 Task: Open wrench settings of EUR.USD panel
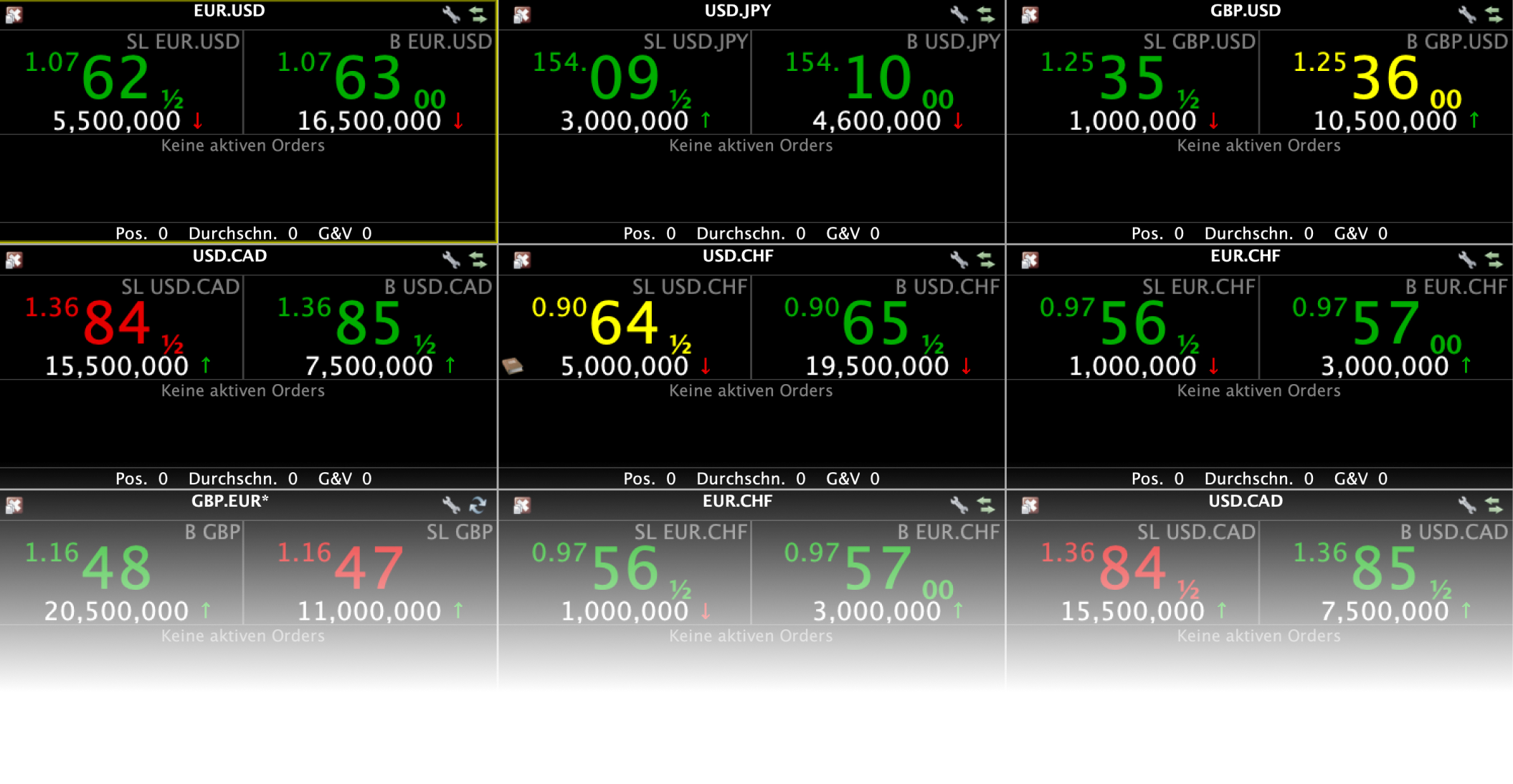(x=451, y=14)
